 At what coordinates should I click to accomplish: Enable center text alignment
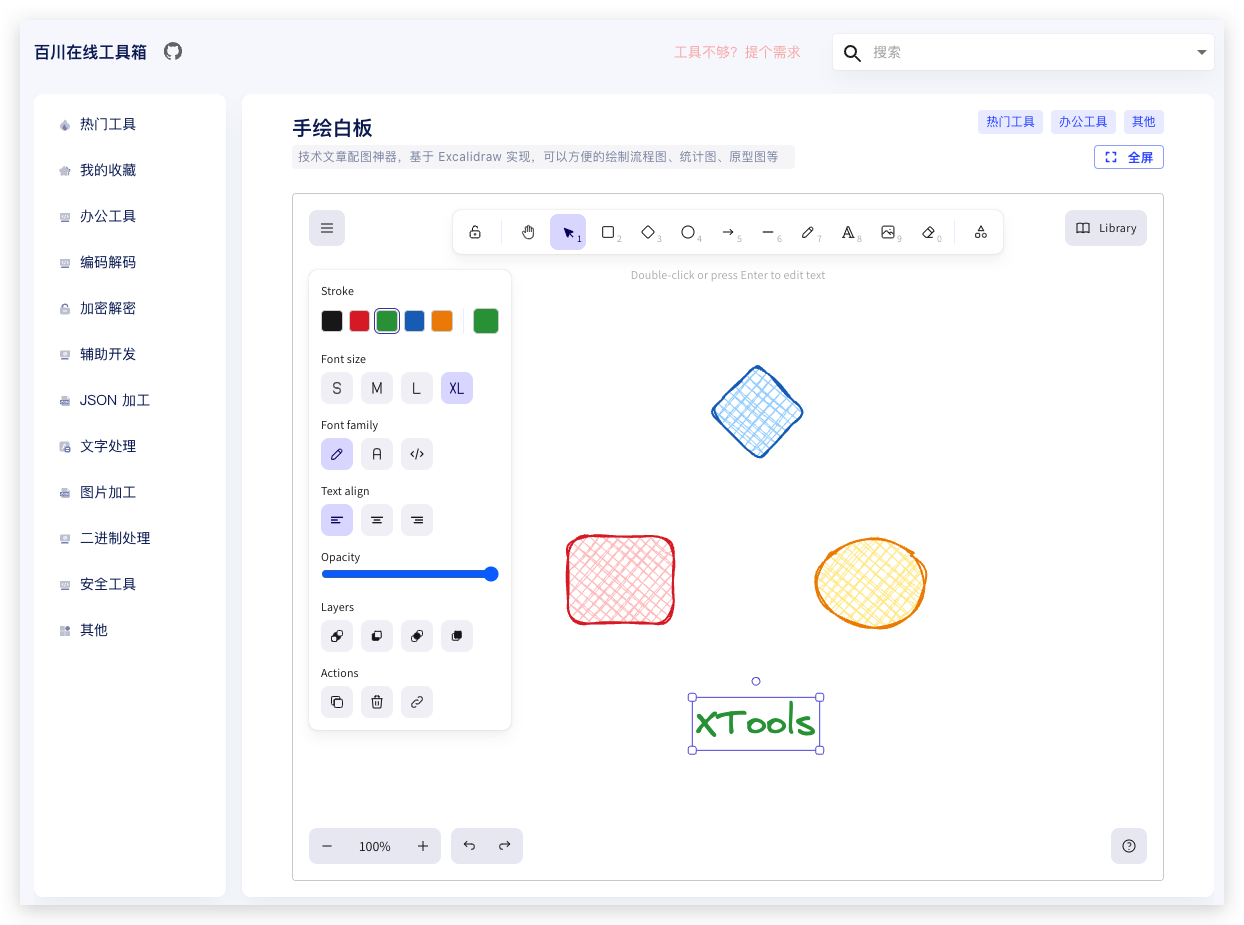point(377,520)
